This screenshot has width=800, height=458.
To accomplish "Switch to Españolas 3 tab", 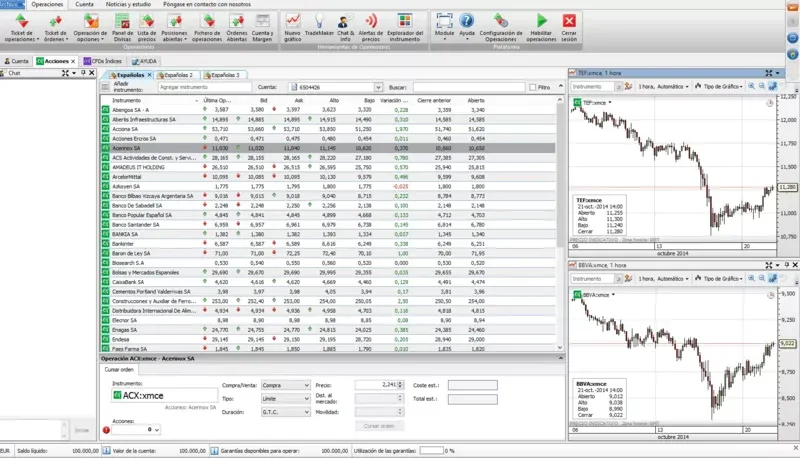I will click(x=222, y=75).
